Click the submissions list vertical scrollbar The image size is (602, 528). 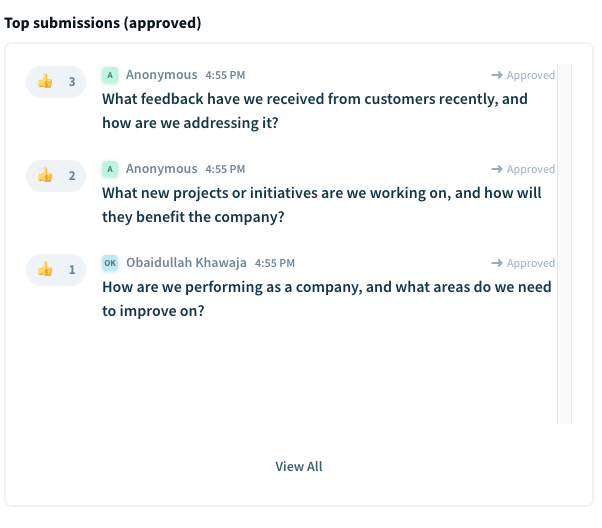click(564, 244)
